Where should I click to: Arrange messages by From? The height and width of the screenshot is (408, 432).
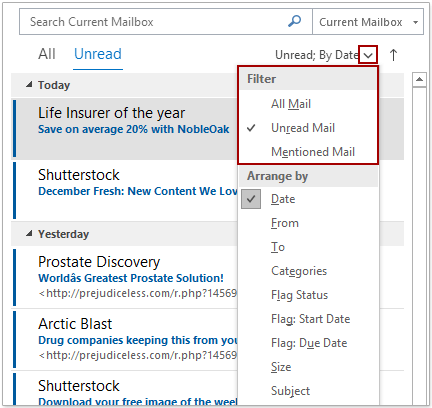pos(309,223)
